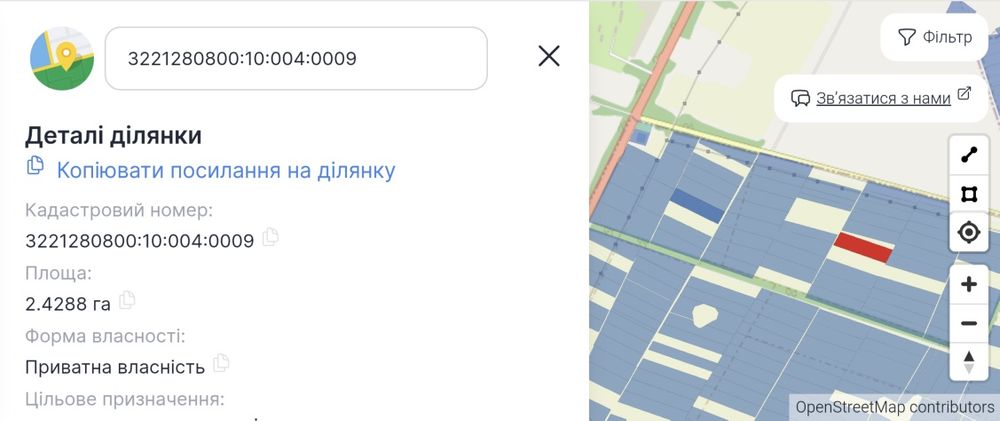Screen dimensions: 1000x421
Task: Select the polygon area drawing tool
Action: pos(968,193)
